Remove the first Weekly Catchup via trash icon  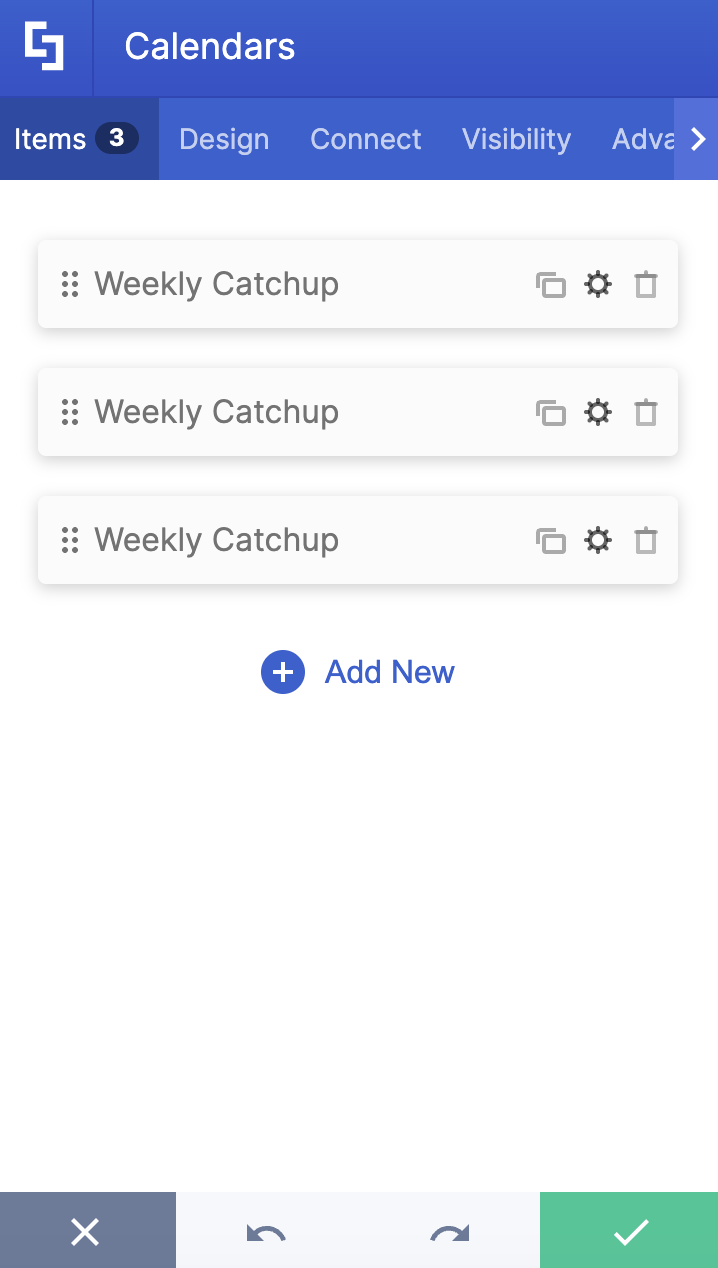point(646,284)
